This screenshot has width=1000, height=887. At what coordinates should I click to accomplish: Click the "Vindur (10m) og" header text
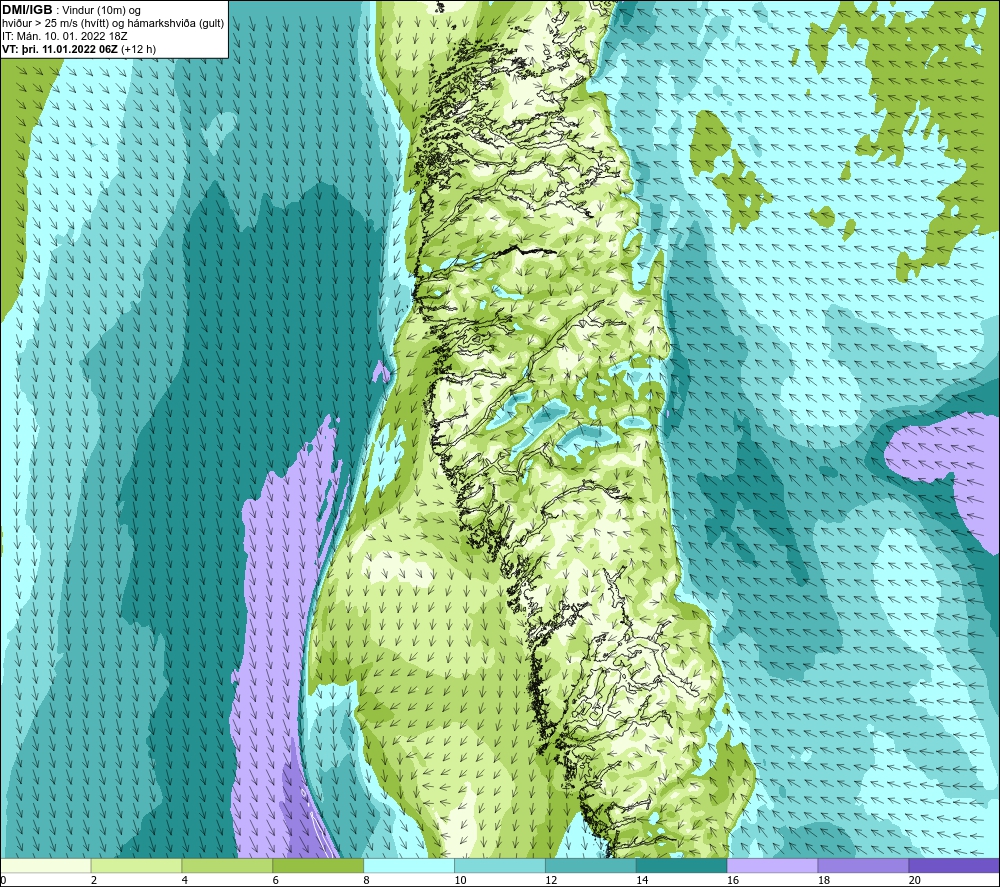(x=101, y=11)
